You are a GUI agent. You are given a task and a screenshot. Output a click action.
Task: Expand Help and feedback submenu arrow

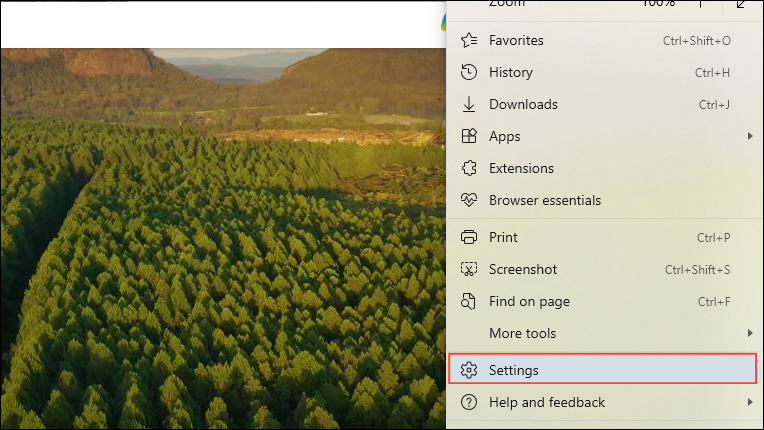[750, 402]
